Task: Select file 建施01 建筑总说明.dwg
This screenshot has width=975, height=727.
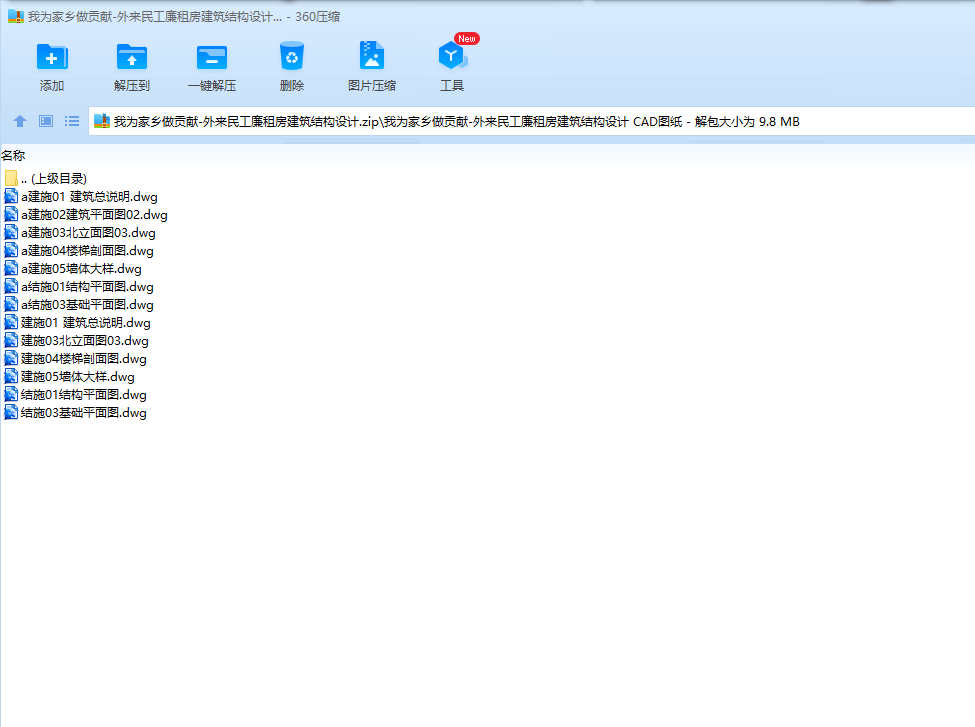Action: (86, 323)
